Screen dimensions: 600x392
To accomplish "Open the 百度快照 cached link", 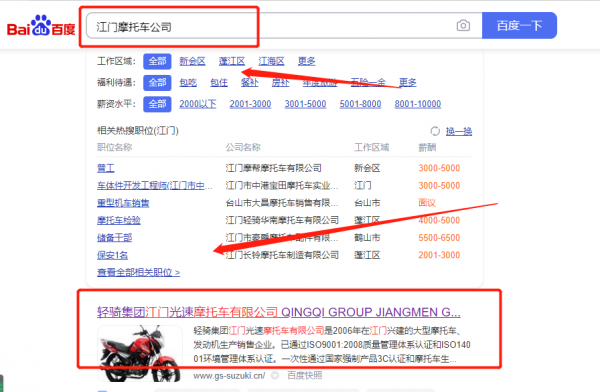I will coord(305,376).
